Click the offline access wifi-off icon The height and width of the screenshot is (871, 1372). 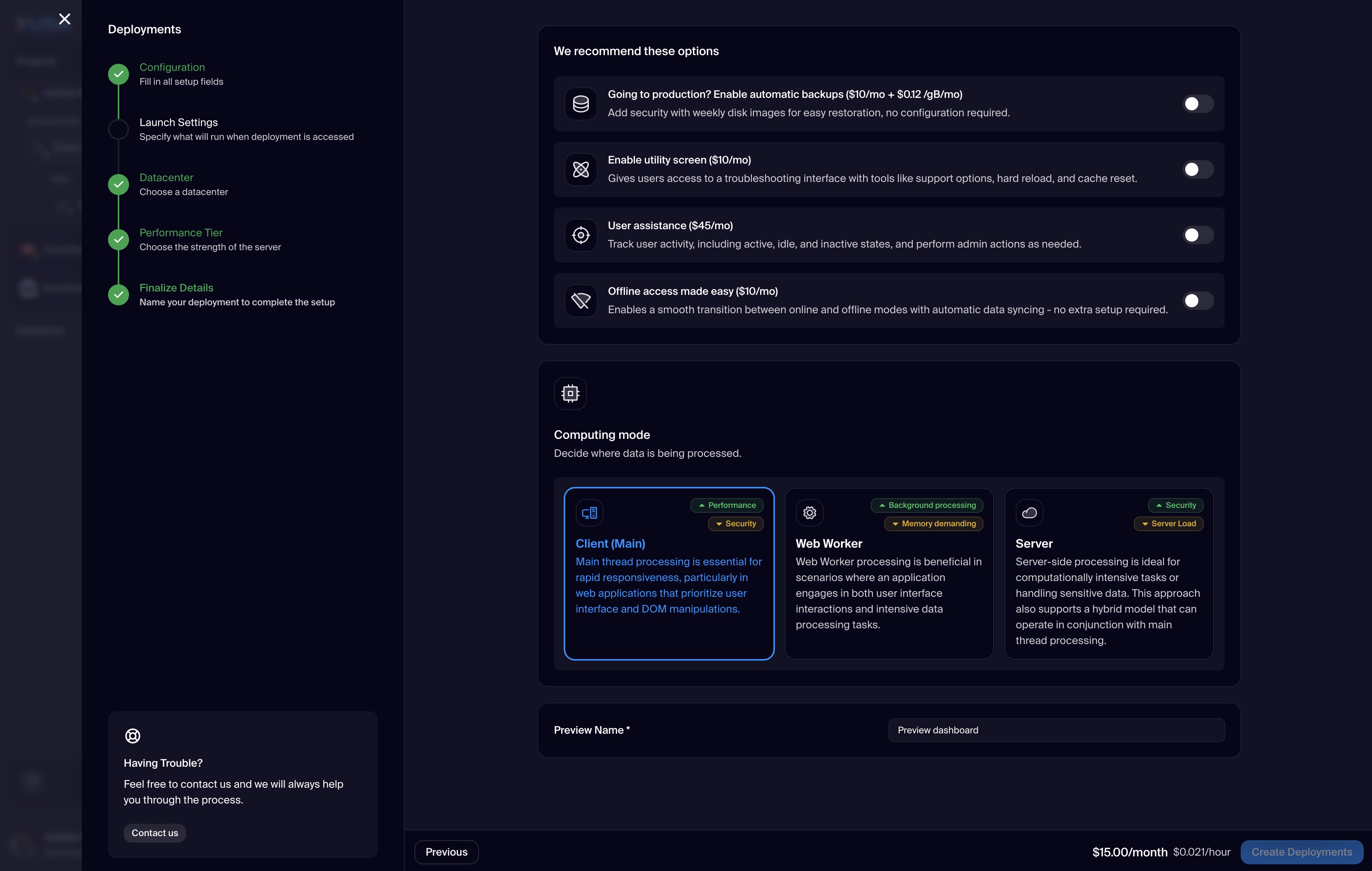tap(581, 300)
